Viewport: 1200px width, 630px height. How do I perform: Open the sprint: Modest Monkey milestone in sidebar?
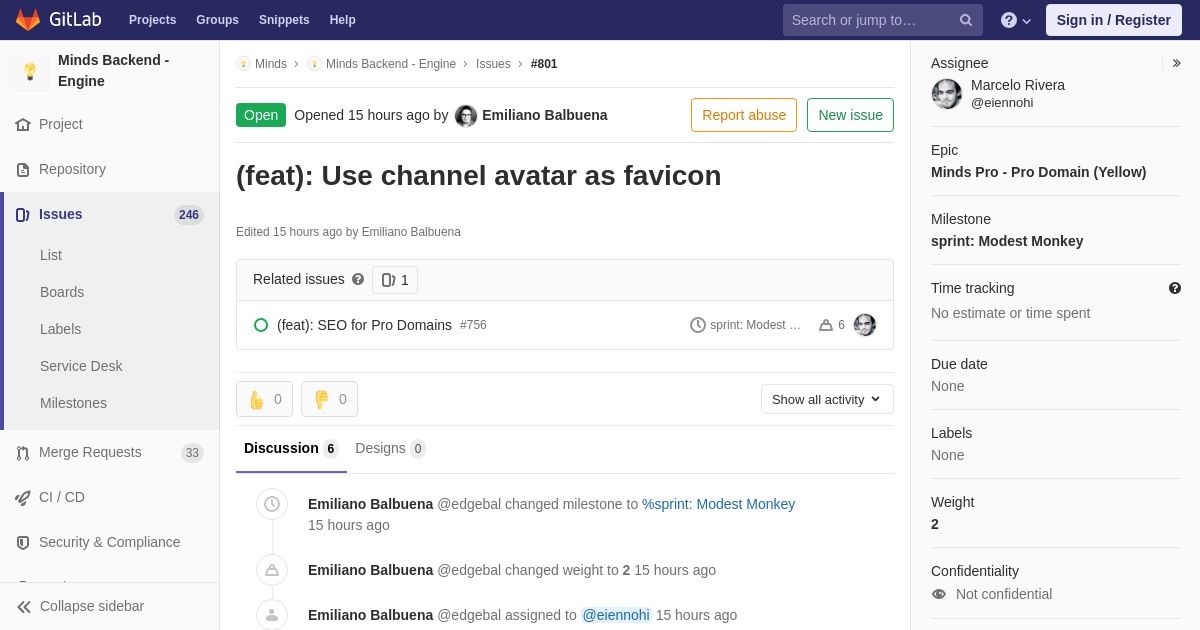[1007, 241]
